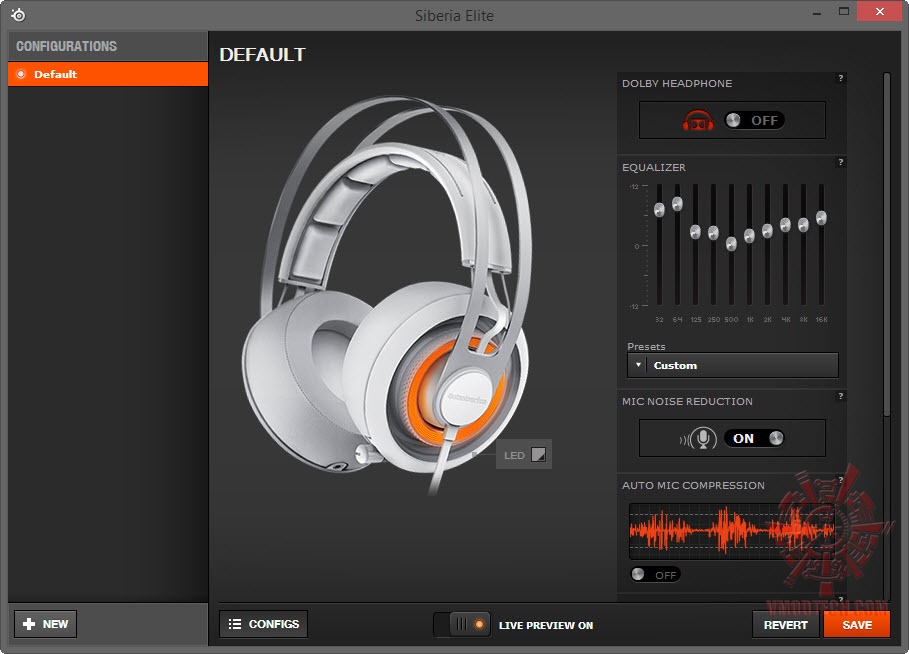Screen dimensions: 909x654
Task: Toggle Mic Noise Reduction ON switch
Action: tap(754, 438)
